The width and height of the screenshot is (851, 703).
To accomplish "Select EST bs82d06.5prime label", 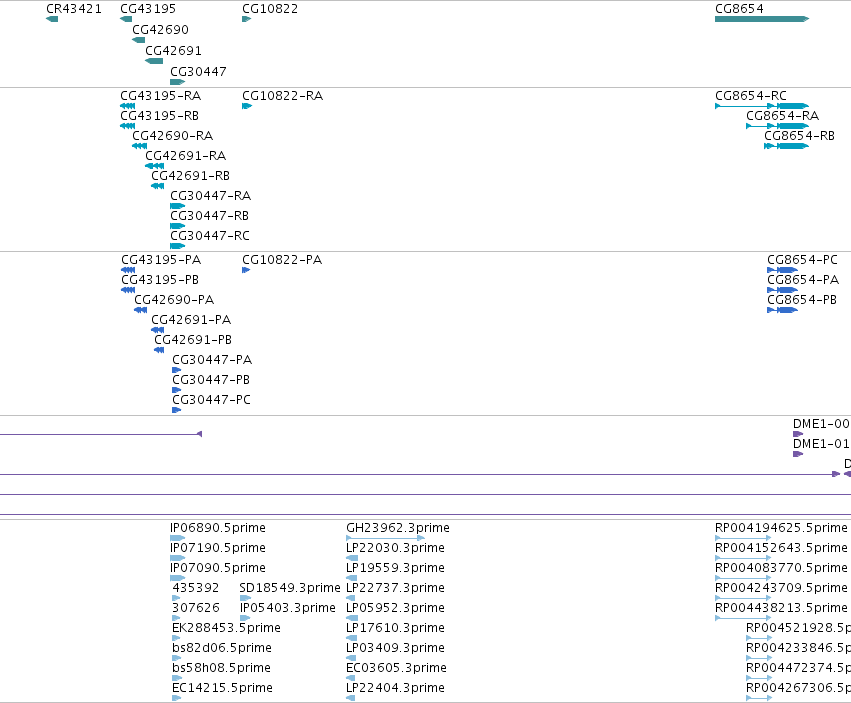I will point(222,649).
